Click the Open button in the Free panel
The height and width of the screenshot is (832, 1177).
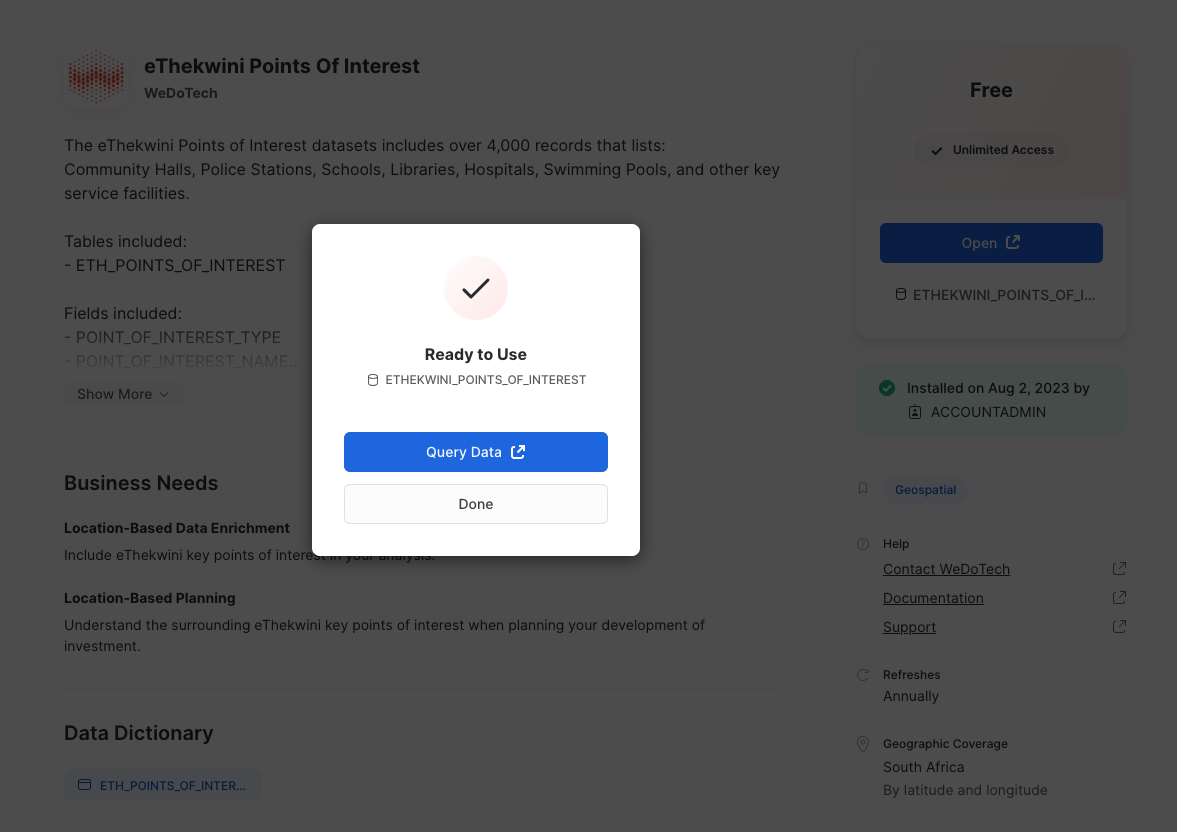tap(991, 243)
